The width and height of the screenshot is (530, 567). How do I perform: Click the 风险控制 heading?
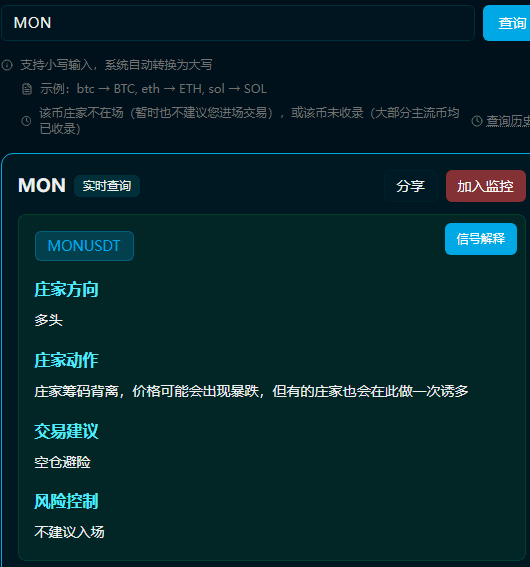(x=66, y=502)
